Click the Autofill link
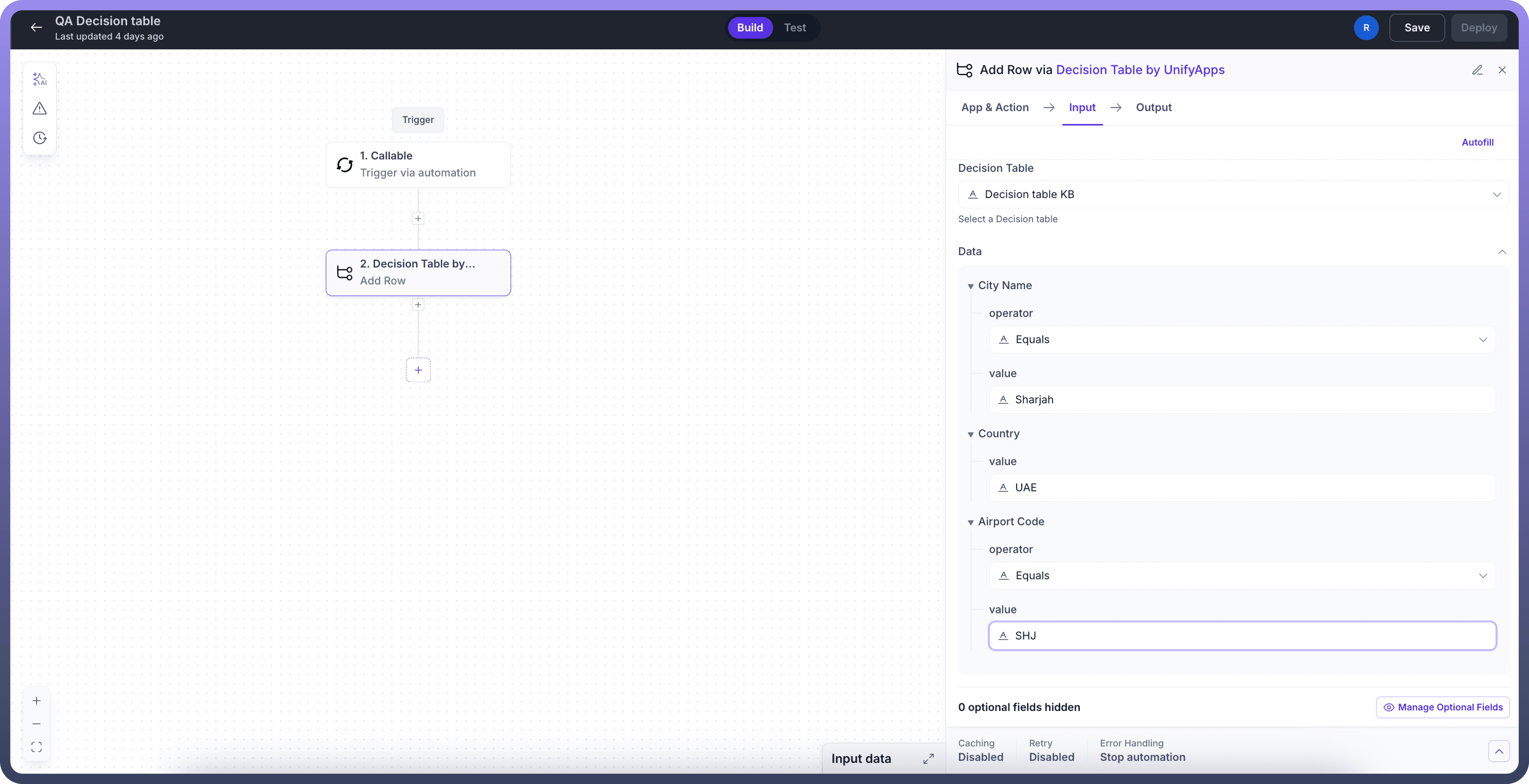The height and width of the screenshot is (784, 1529). pos(1477,142)
